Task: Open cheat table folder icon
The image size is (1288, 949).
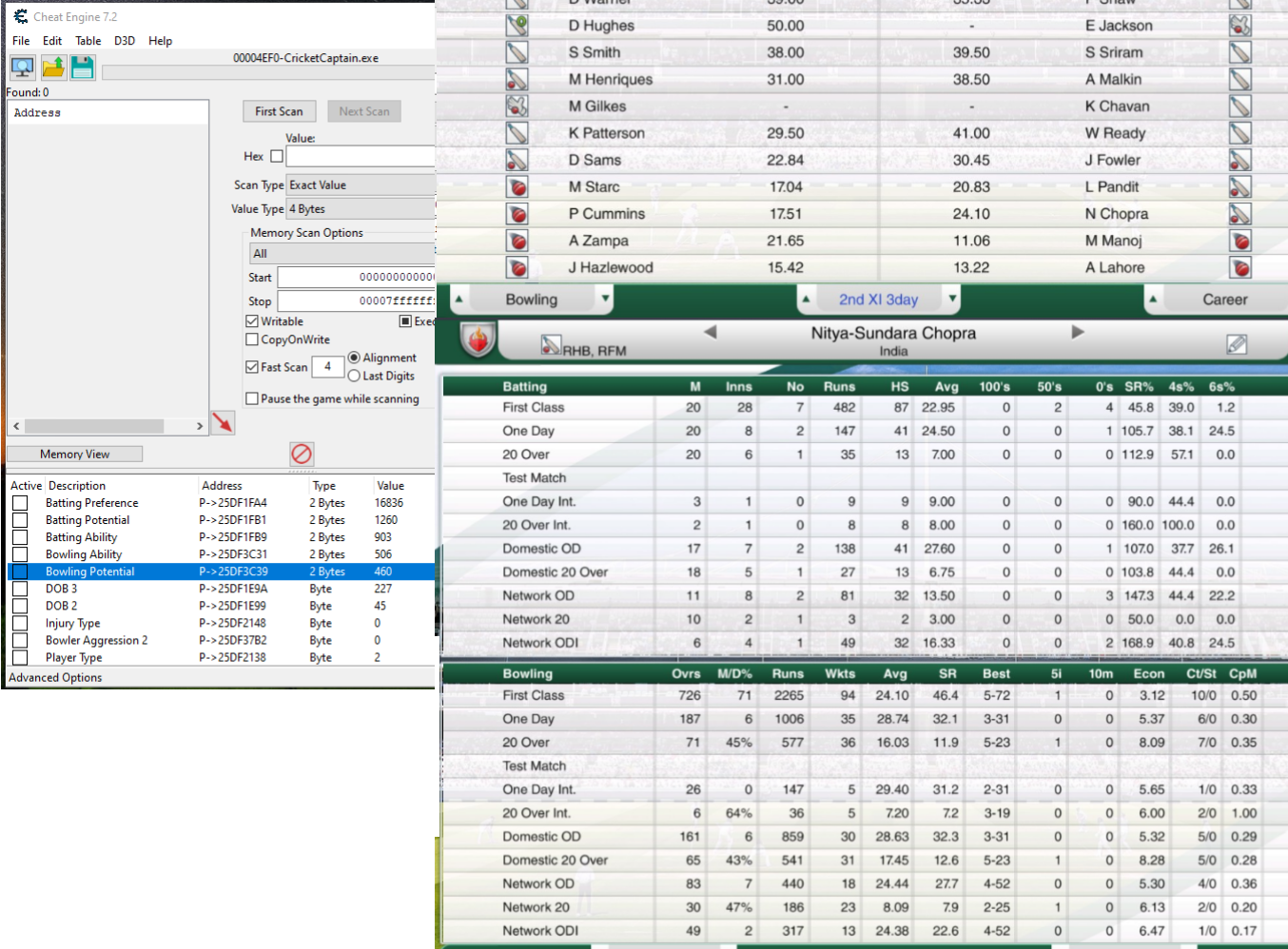Action: (53, 68)
